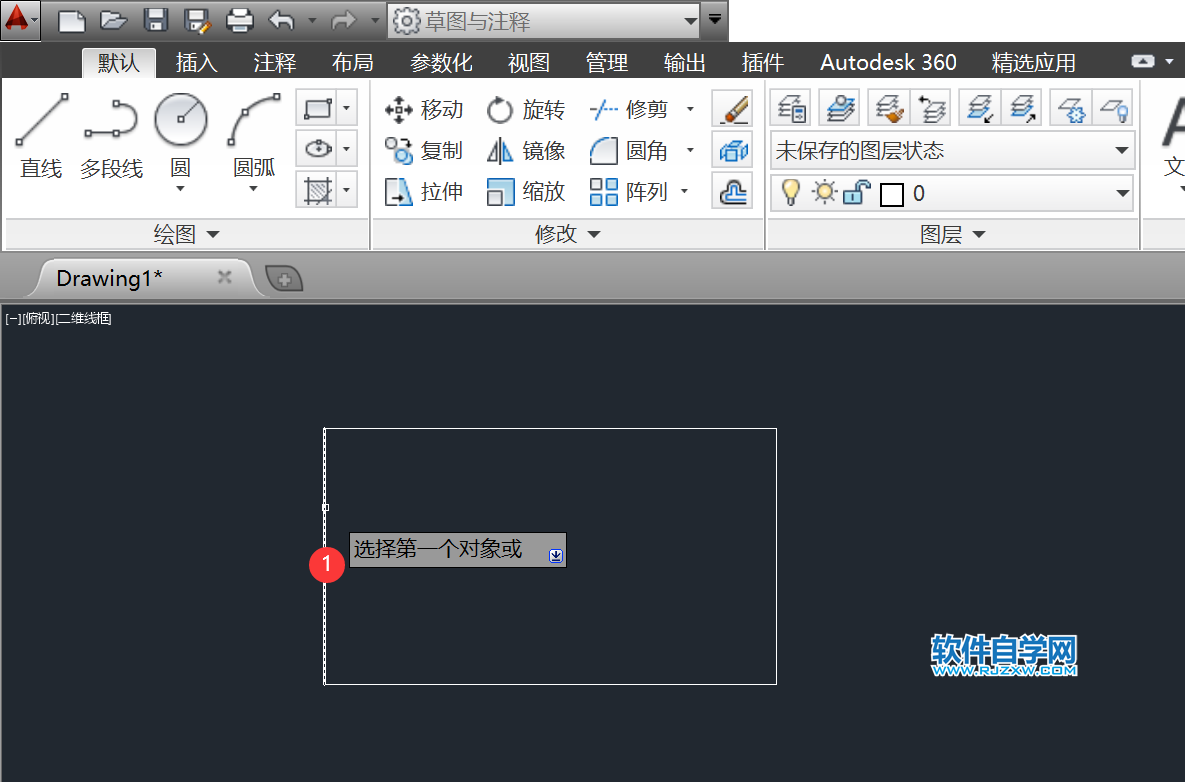Expand the 圆 circle options arrow
Image resolution: width=1185 pixels, height=782 pixels.
coord(180,189)
